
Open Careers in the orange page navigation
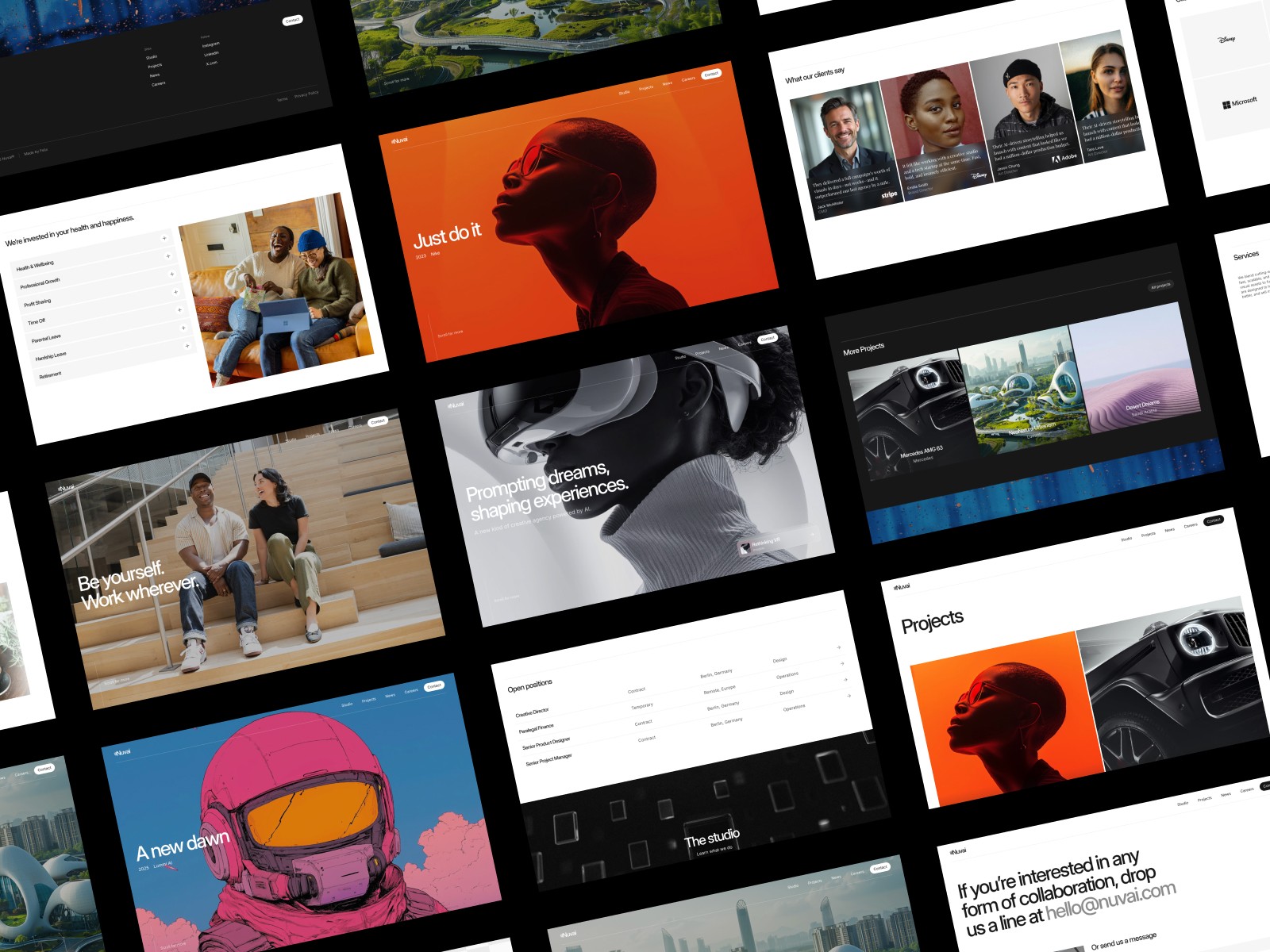point(688,79)
